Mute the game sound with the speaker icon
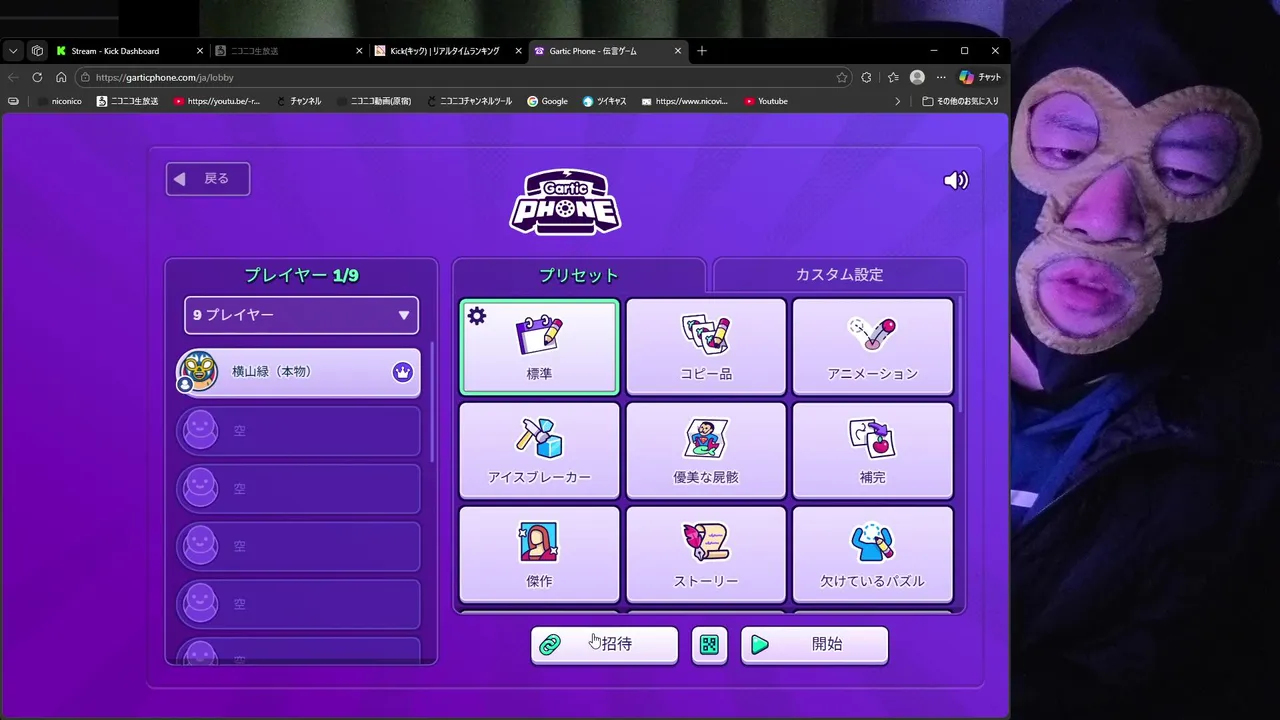Image resolution: width=1280 pixels, height=720 pixels. tap(956, 180)
